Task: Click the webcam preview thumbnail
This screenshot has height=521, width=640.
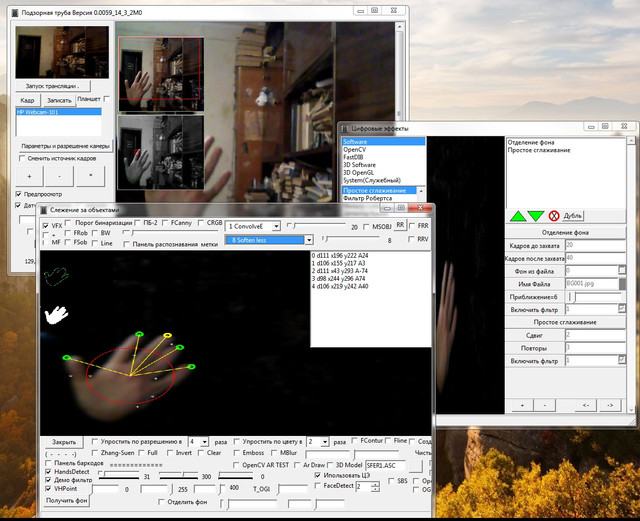Action: (61, 51)
